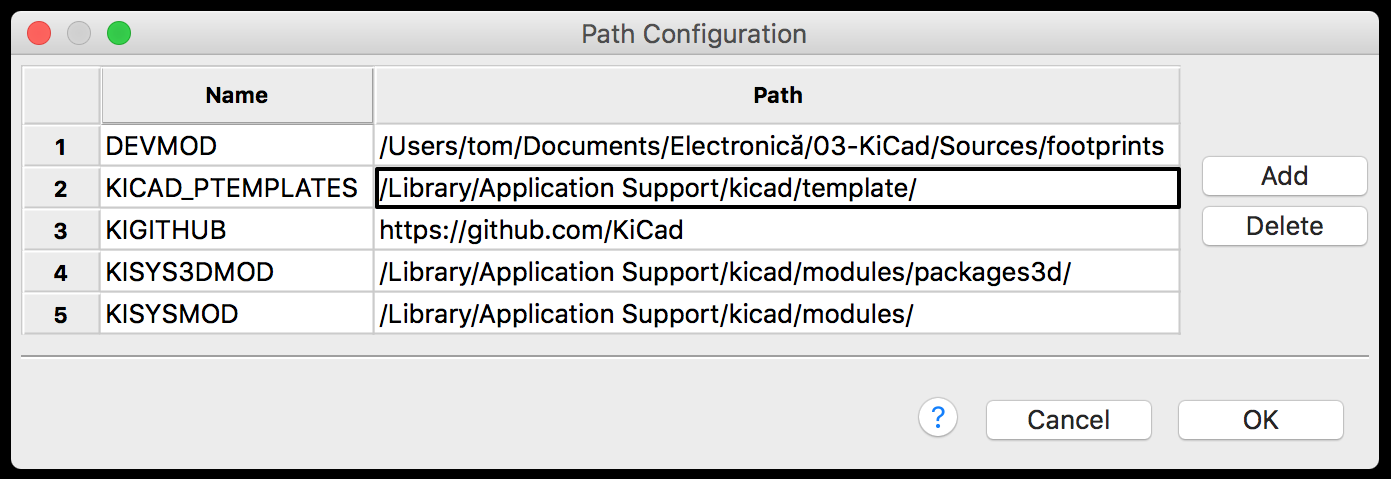1391x479 pixels.
Task: Select row 1 header
Action: (61, 147)
